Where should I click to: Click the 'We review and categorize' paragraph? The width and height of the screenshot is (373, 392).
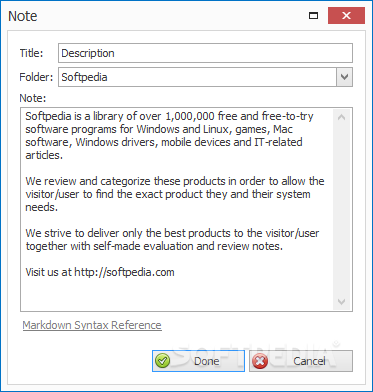[x=175, y=194]
